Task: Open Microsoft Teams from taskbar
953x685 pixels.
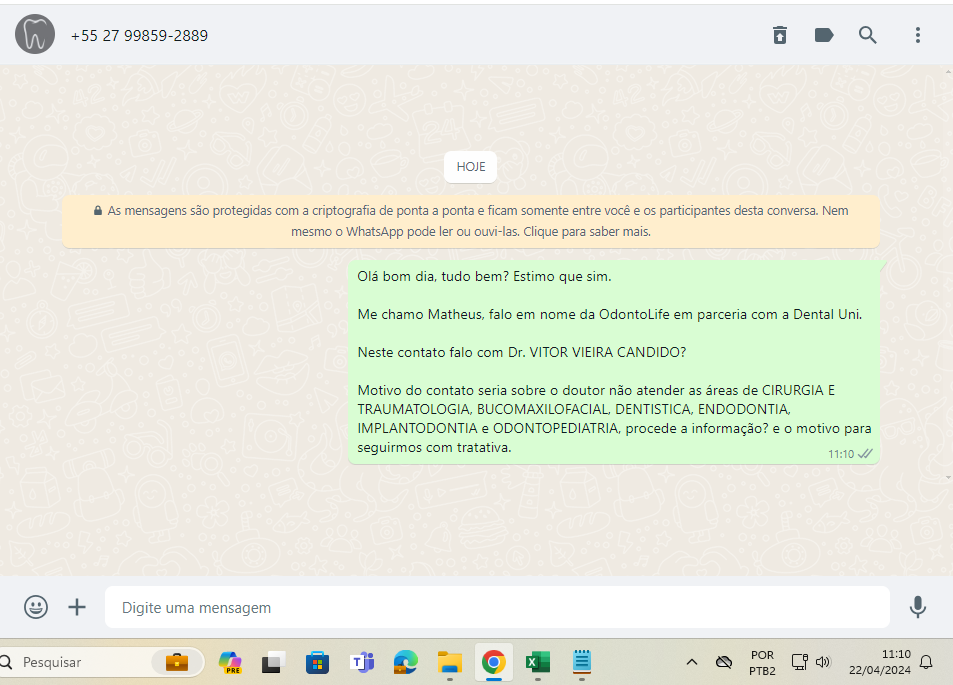Action: (362, 662)
